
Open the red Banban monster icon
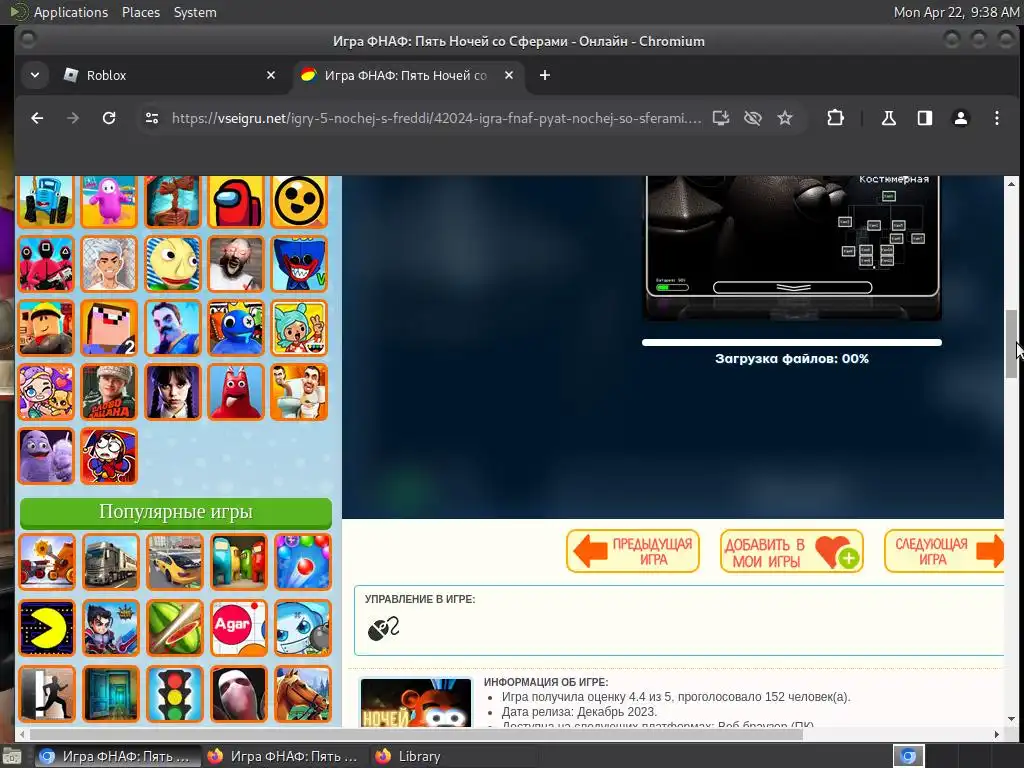(x=236, y=392)
